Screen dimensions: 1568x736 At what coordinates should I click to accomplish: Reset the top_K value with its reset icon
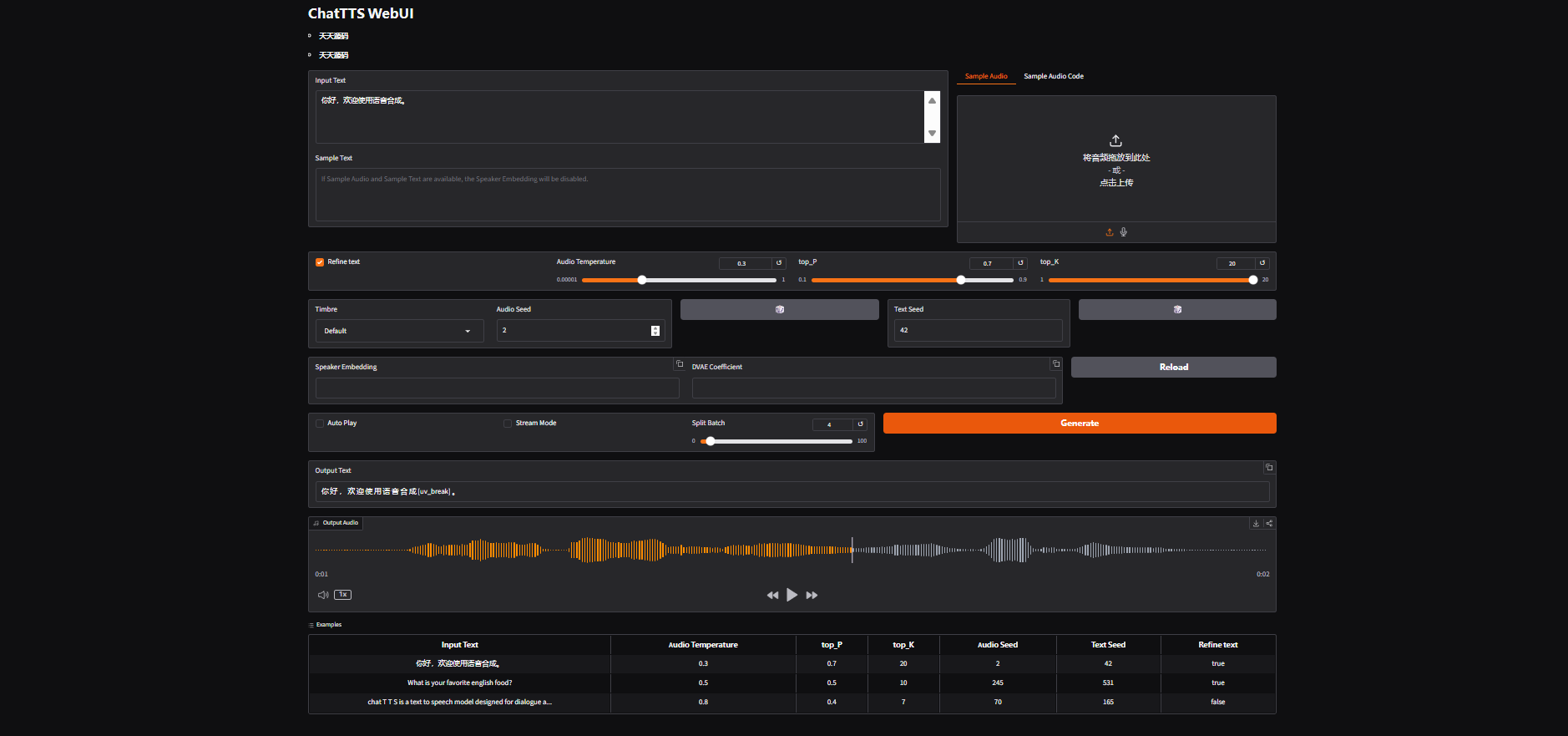1262,263
